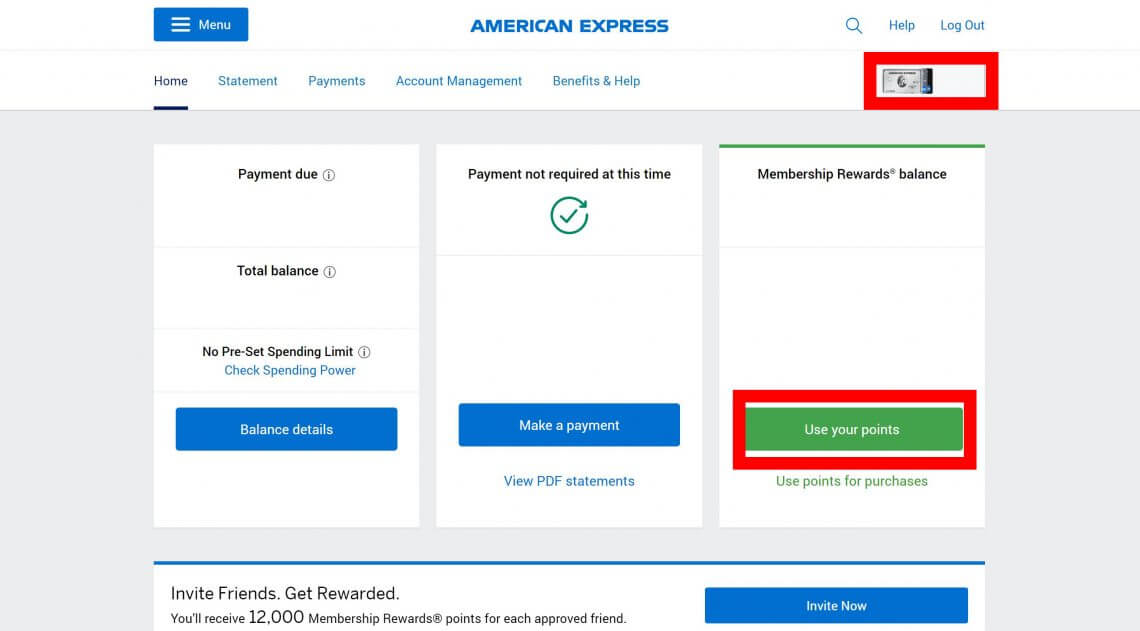Viewport: 1140px width, 631px height.
Task: Click the search magnifier icon
Action: click(x=853, y=25)
